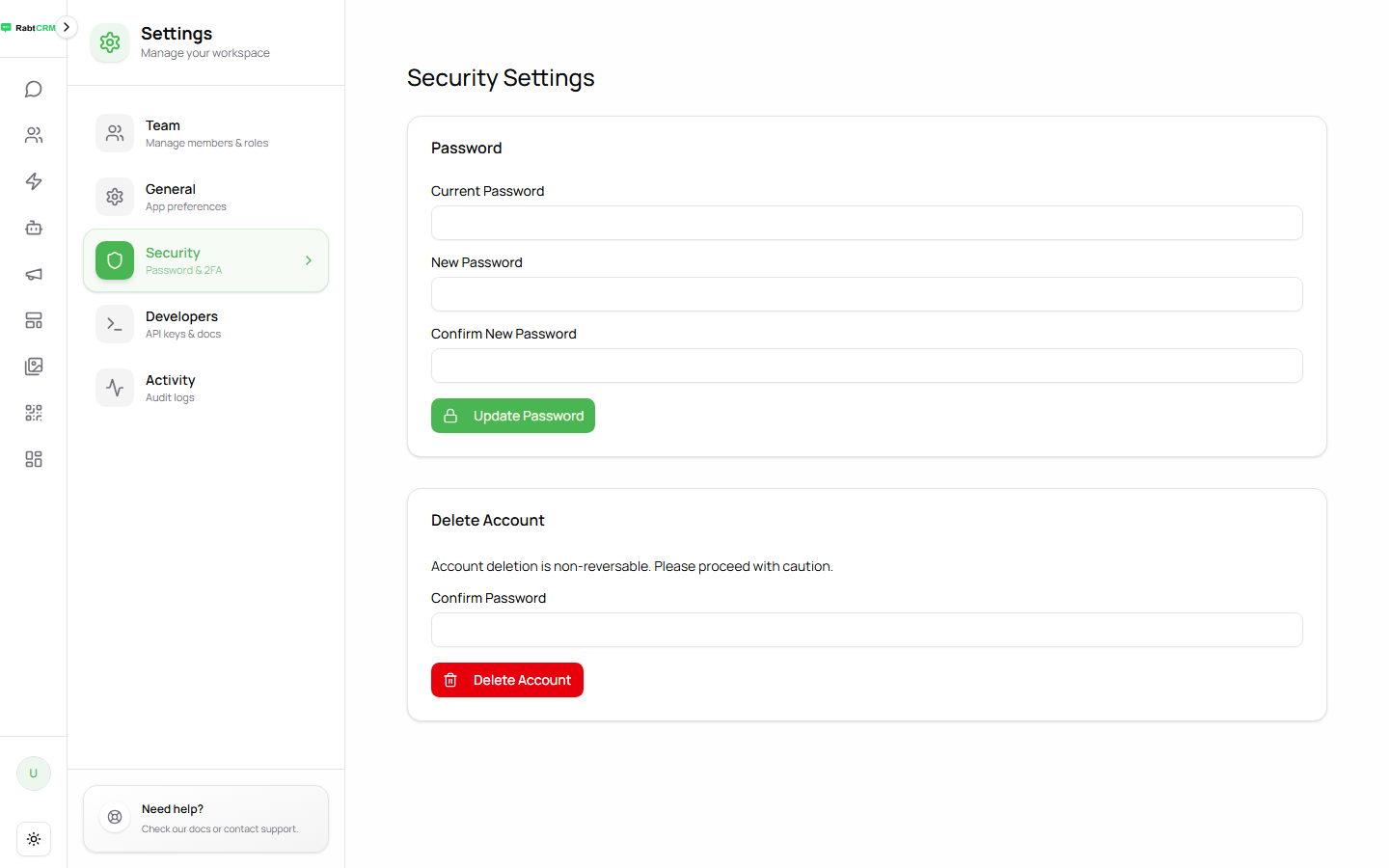Open the megaphone campaigns icon

coord(34,274)
